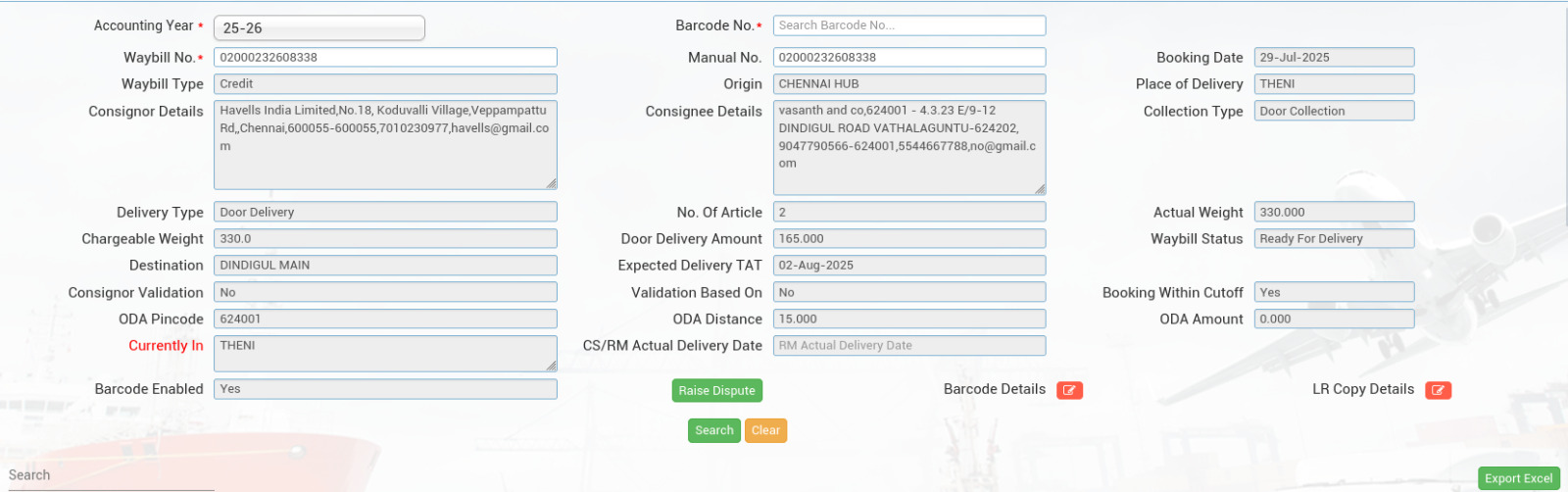Click the Manual No. input field
The height and width of the screenshot is (492, 1568).
pos(908,58)
